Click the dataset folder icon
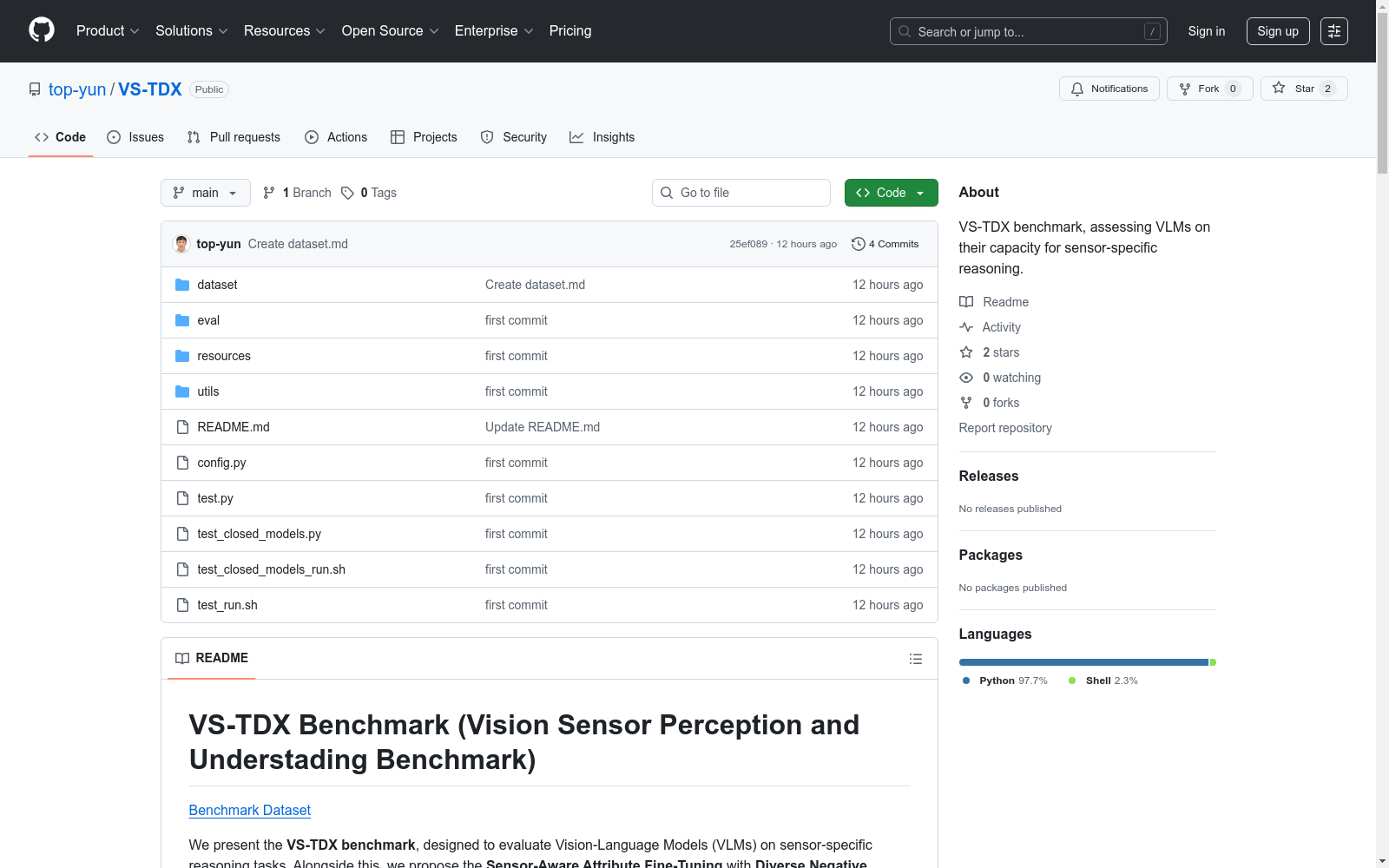Image resolution: width=1389 pixels, height=868 pixels. (x=182, y=285)
